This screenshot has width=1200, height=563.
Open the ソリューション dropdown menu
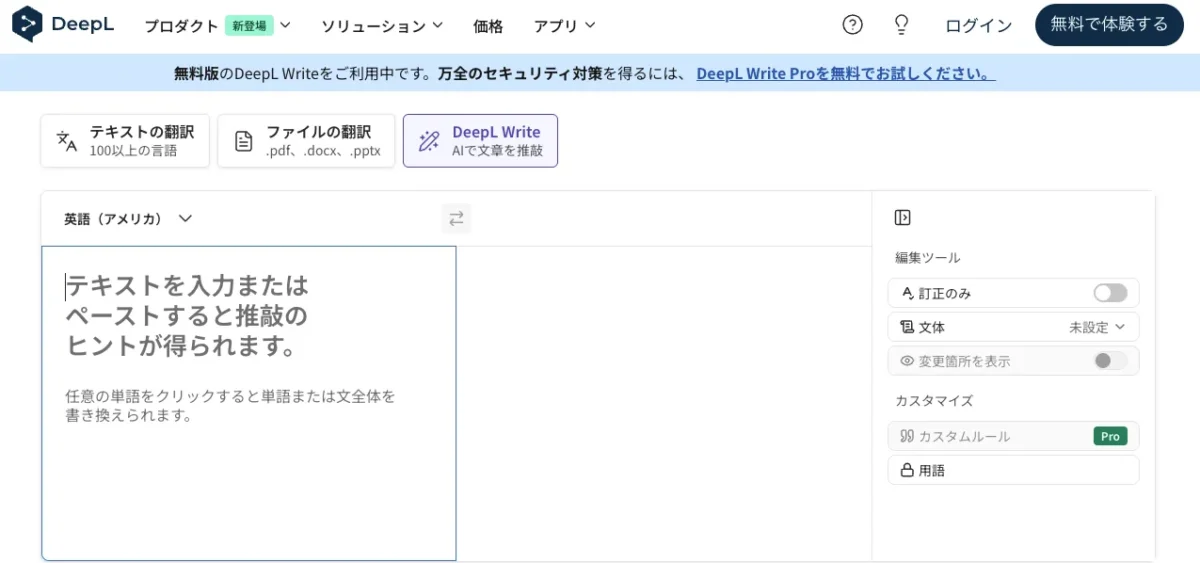coord(381,26)
